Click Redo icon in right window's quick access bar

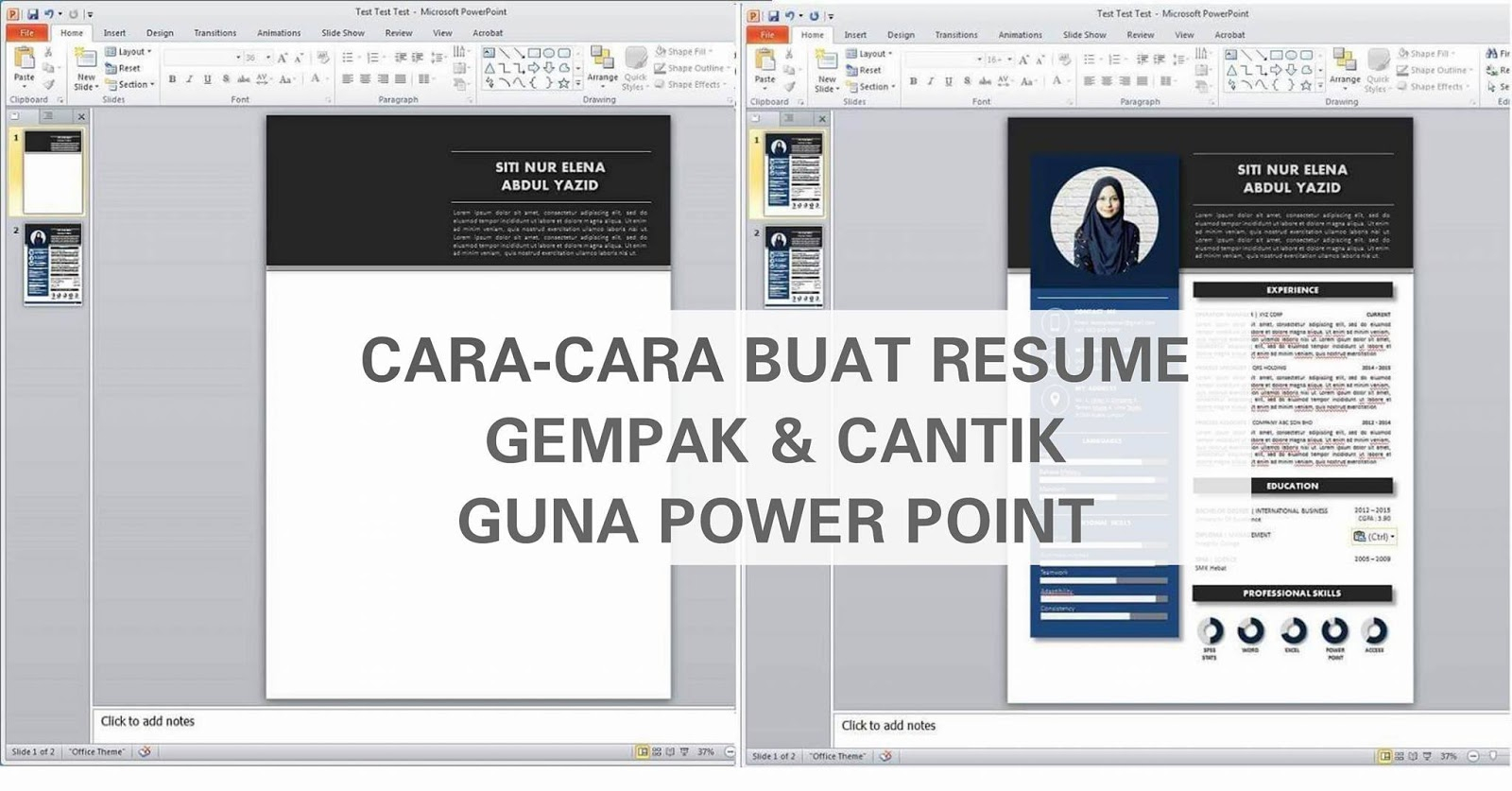(814, 16)
